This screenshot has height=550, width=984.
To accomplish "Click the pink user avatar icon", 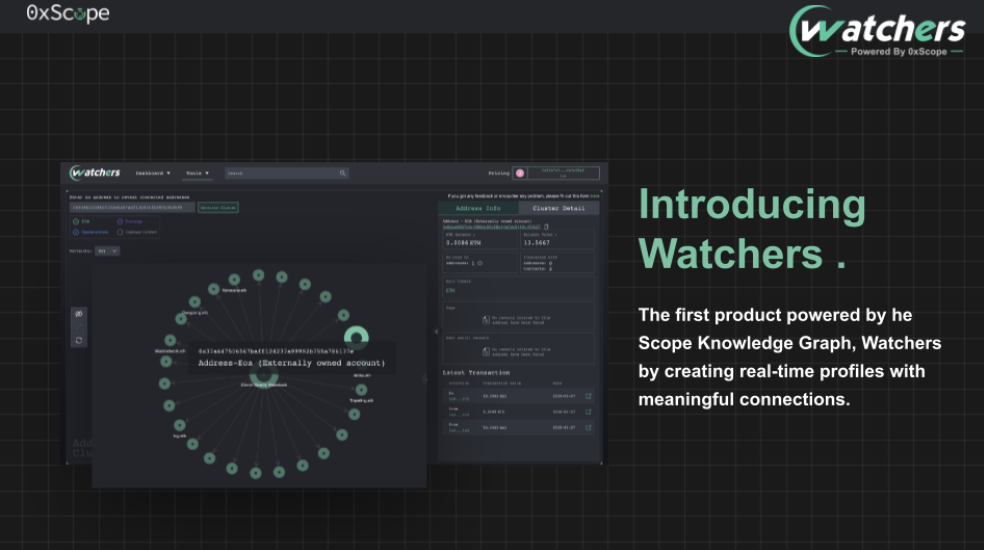I will [x=520, y=173].
